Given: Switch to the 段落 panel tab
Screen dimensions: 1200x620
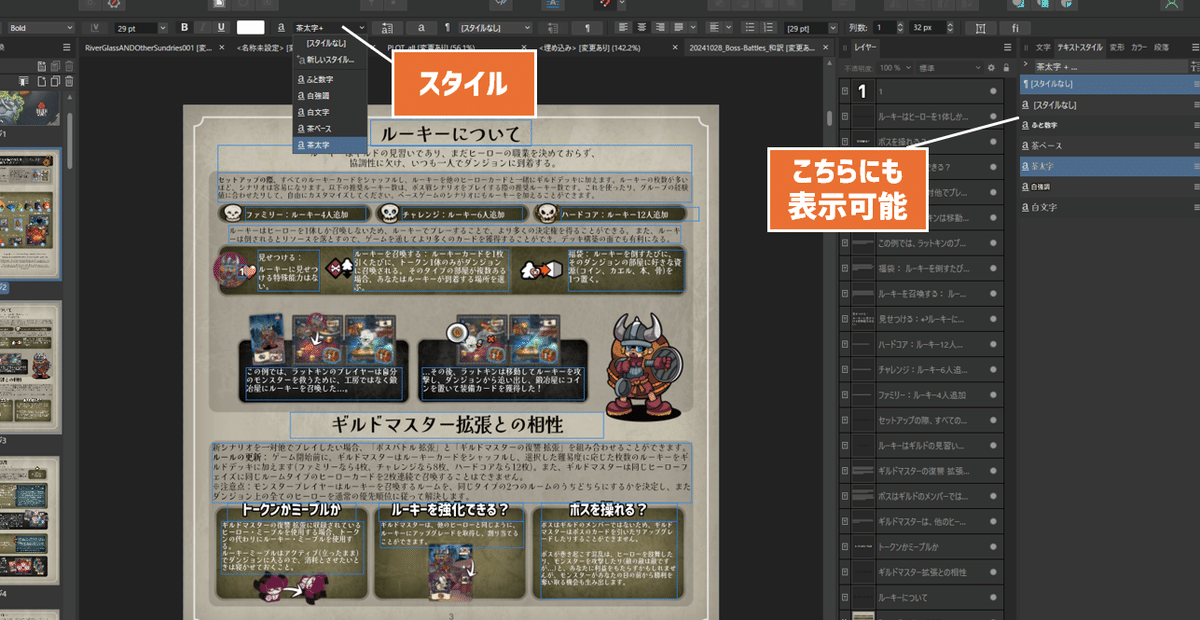Looking at the screenshot, I should pyautogui.click(x=1162, y=47).
